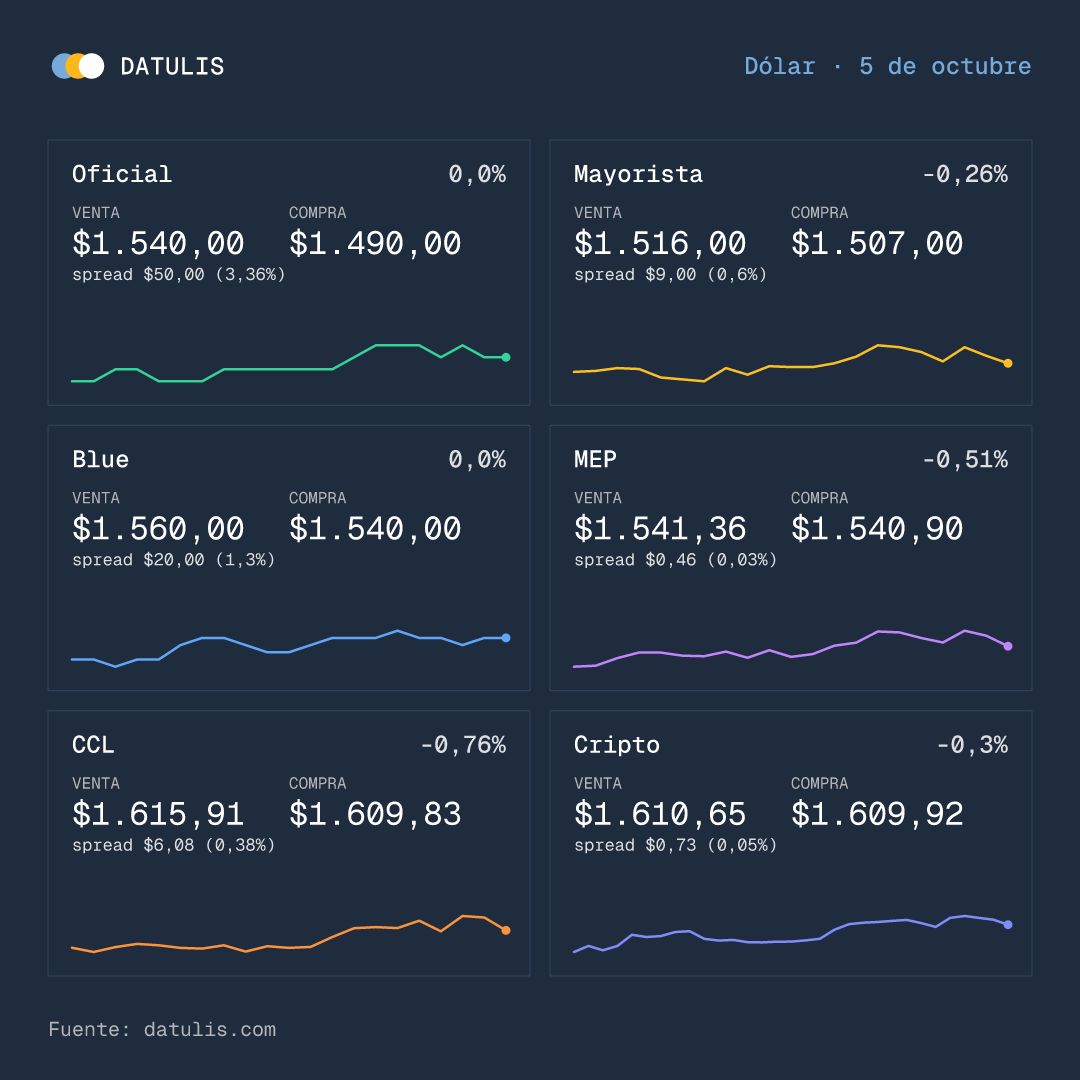
Task: Click CCL's -0,76% variation
Action: point(463,744)
